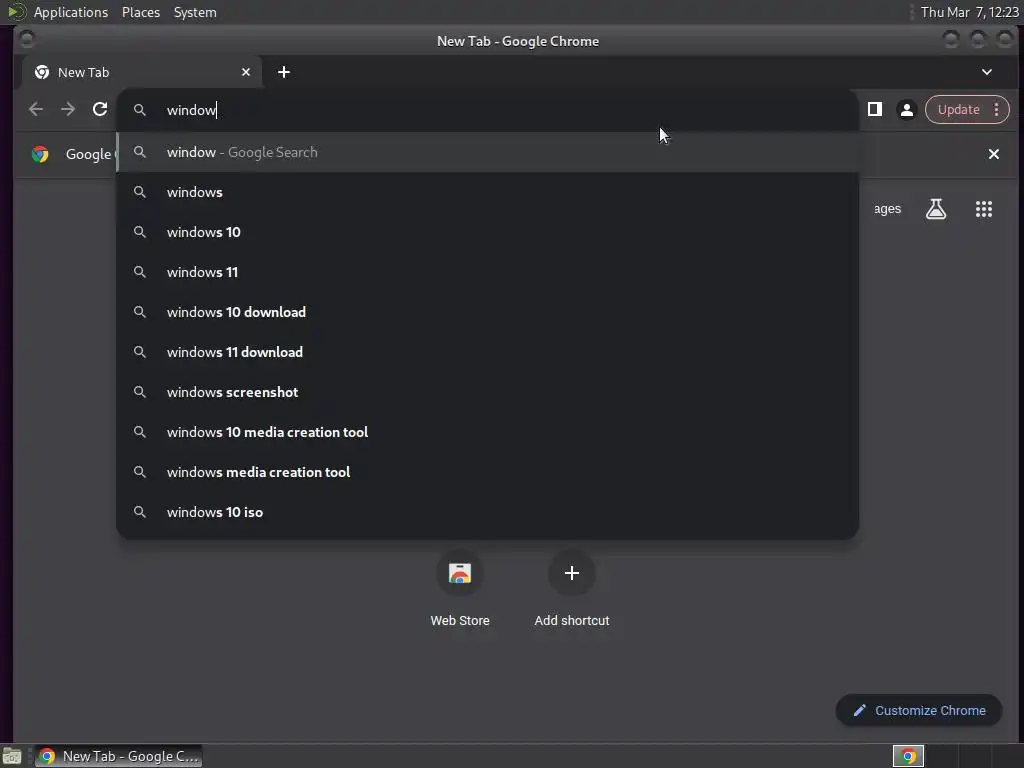The width and height of the screenshot is (1024, 768).
Task: Select 'windows 10 media creation tool' suggestion
Action: (x=487, y=432)
